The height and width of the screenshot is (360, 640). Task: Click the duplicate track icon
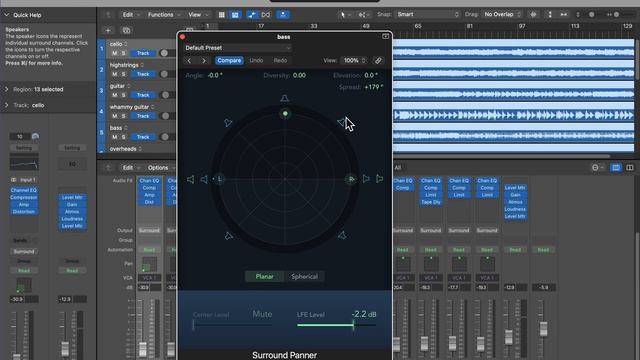click(126, 30)
